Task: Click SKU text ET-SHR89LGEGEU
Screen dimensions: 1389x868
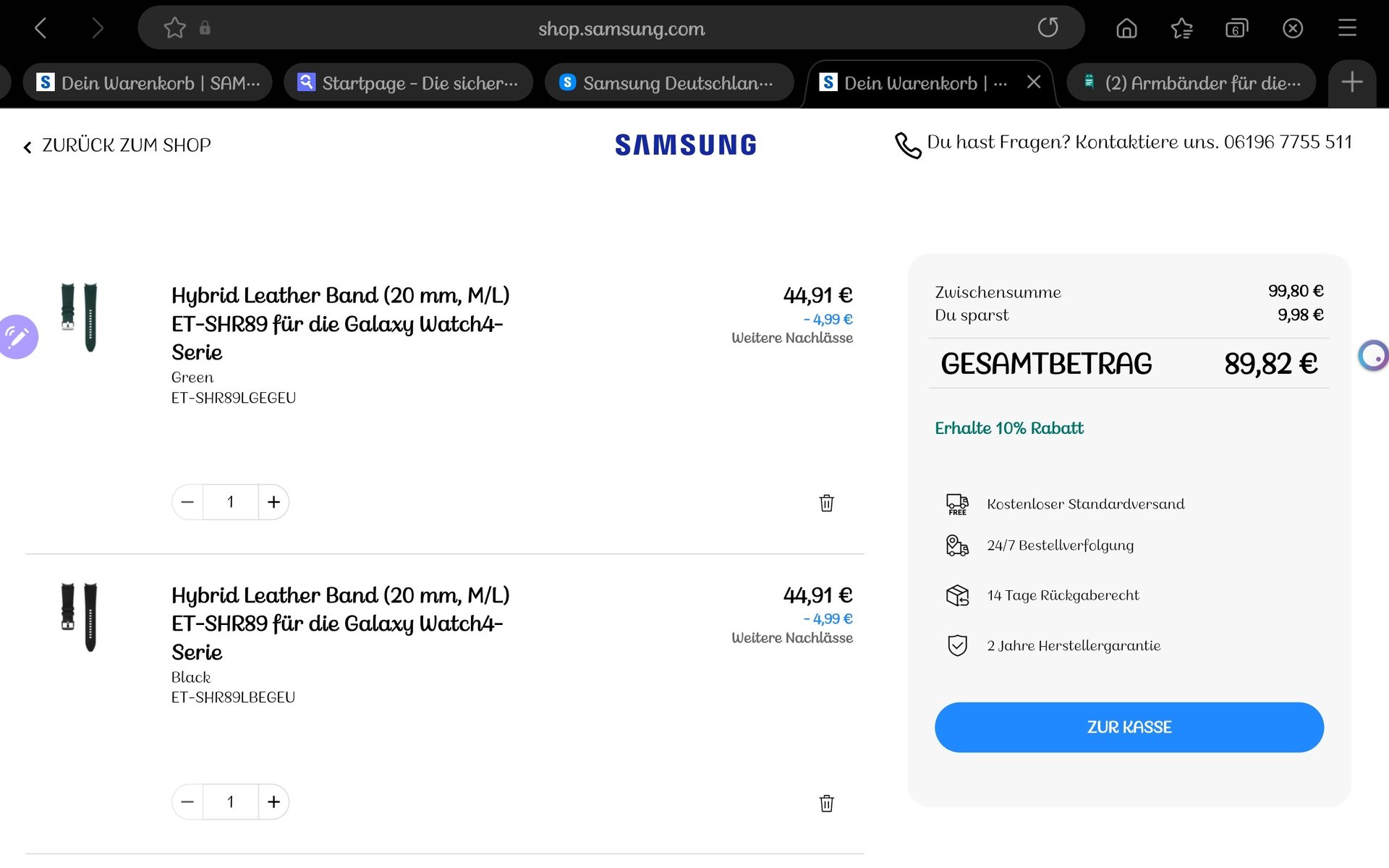Action: 233,398
